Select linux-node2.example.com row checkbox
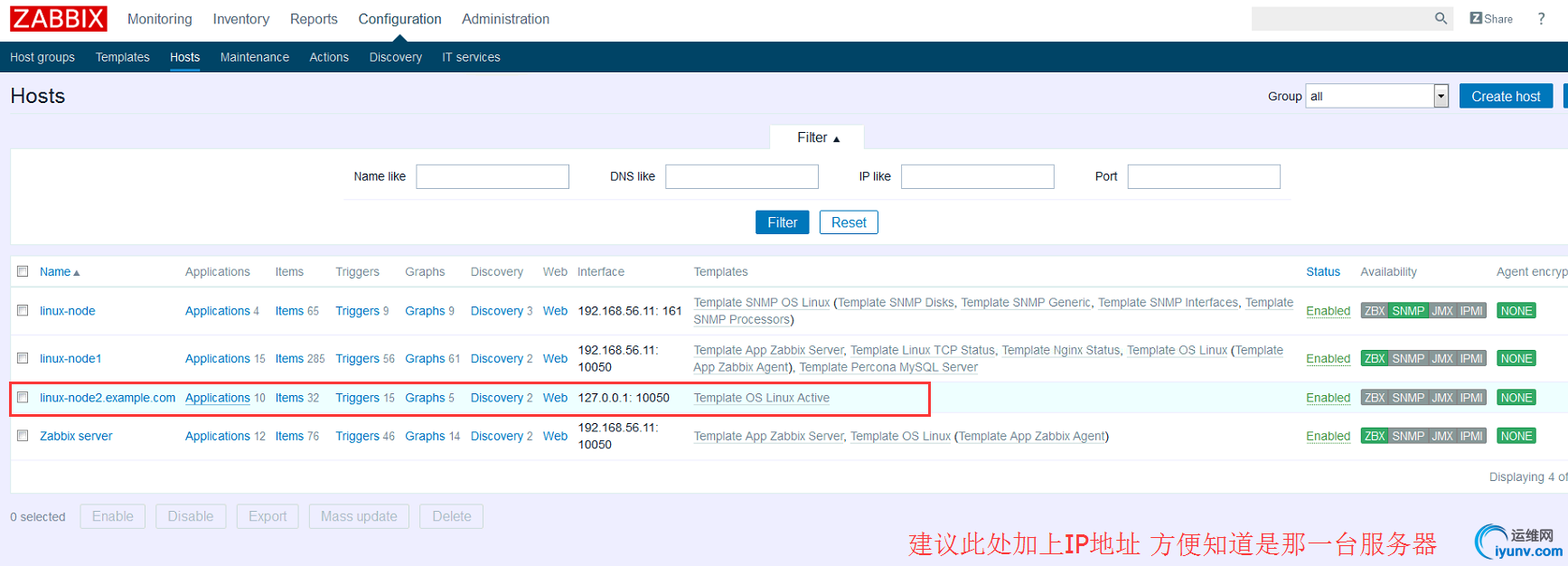 coord(23,397)
